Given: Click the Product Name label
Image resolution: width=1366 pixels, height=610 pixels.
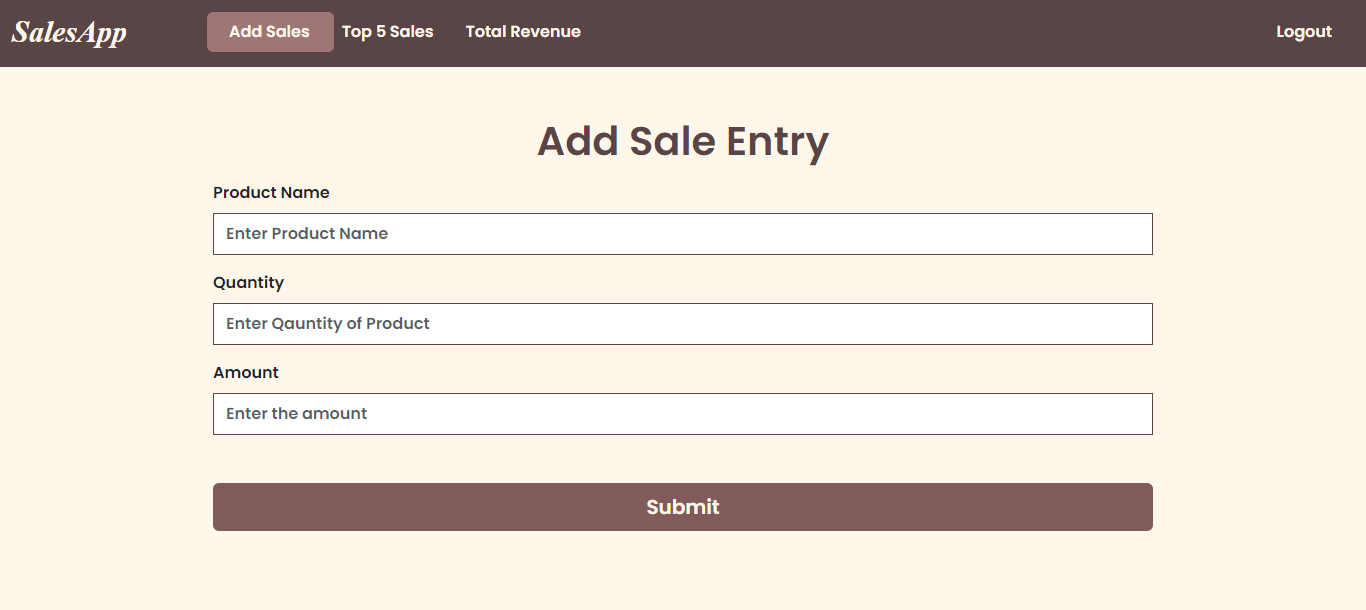Looking at the screenshot, I should point(271,192).
